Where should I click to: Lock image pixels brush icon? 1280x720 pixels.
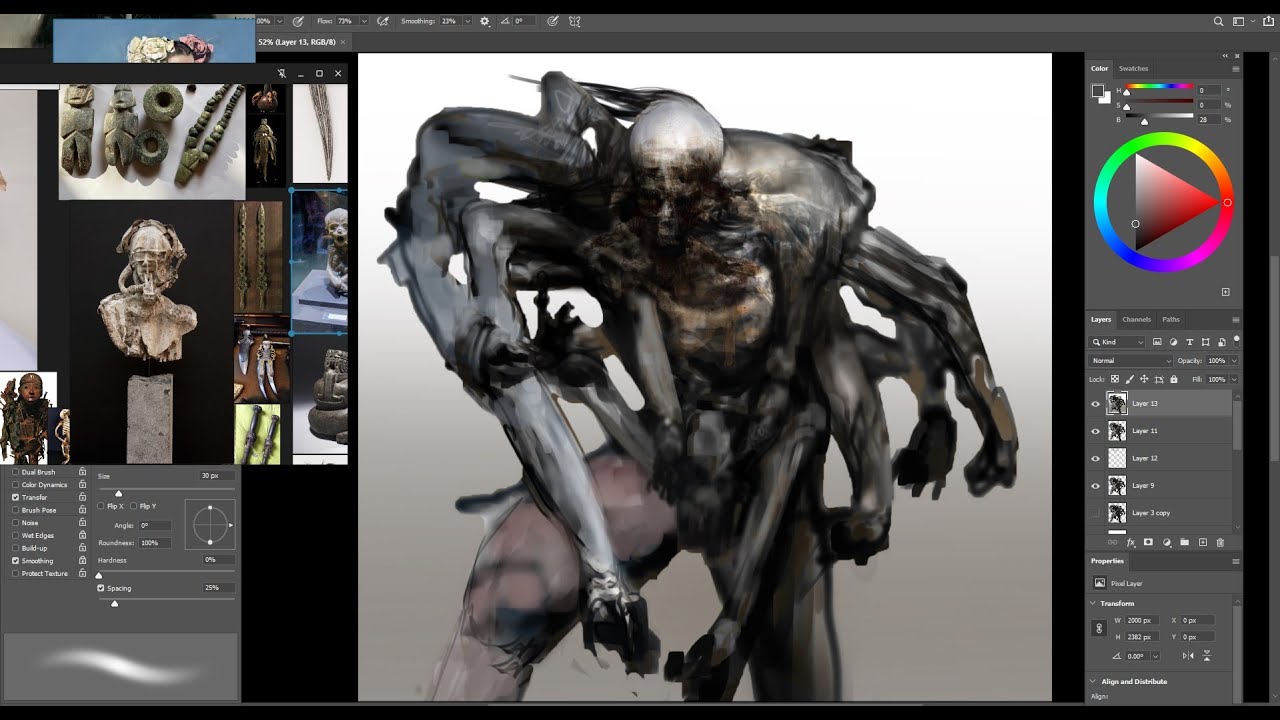(1130, 379)
